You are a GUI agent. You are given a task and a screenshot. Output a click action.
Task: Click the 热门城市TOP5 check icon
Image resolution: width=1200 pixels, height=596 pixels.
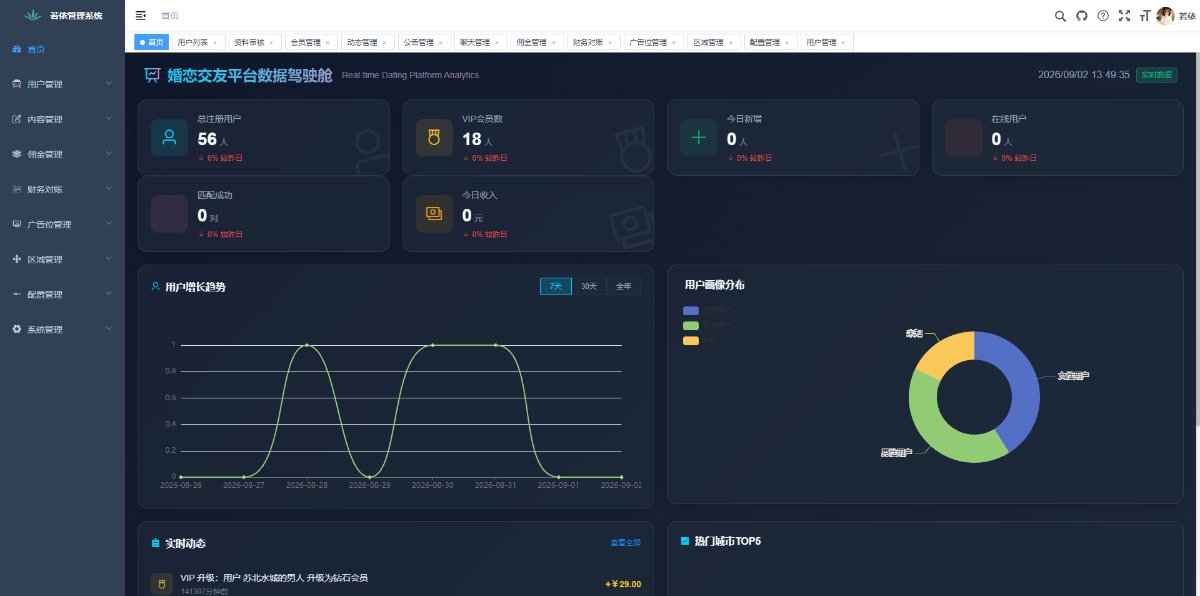pyautogui.click(x=685, y=541)
